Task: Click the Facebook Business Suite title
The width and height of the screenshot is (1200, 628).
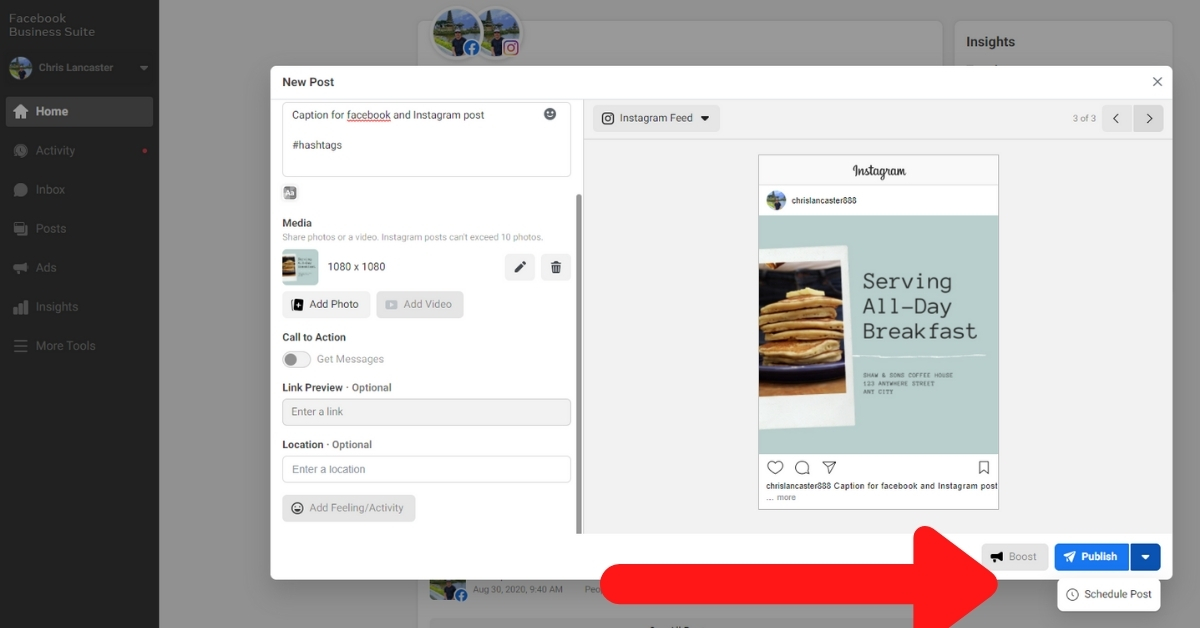Action: tap(52, 25)
